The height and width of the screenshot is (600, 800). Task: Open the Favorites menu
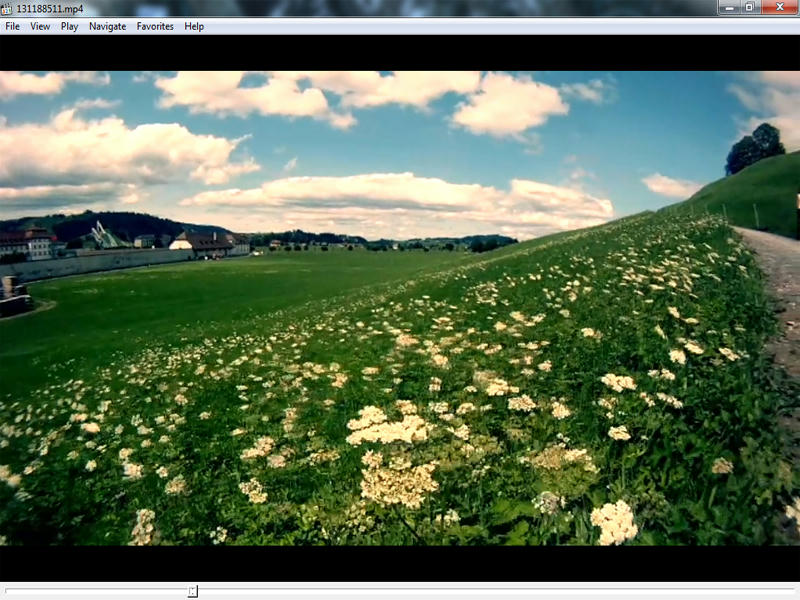155,26
